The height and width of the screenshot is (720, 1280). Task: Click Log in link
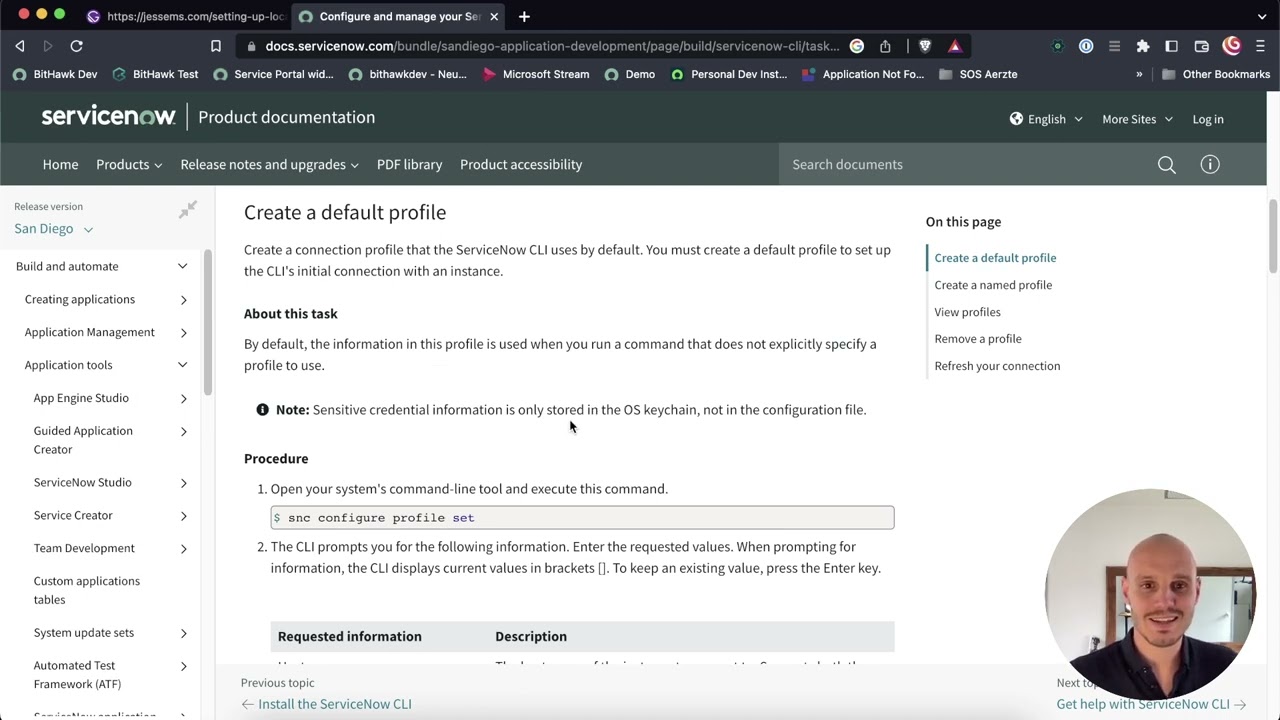coord(1208,119)
